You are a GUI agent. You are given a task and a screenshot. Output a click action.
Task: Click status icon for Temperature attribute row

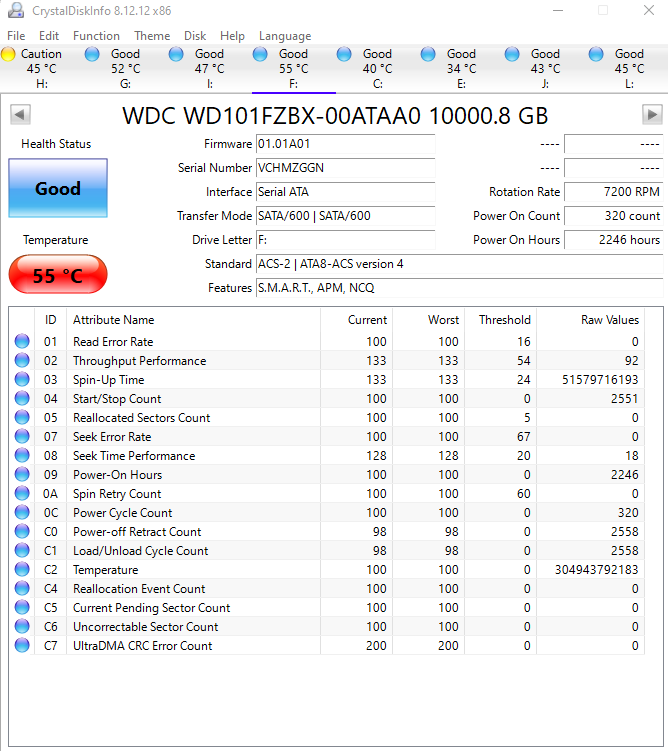[x=22, y=569]
